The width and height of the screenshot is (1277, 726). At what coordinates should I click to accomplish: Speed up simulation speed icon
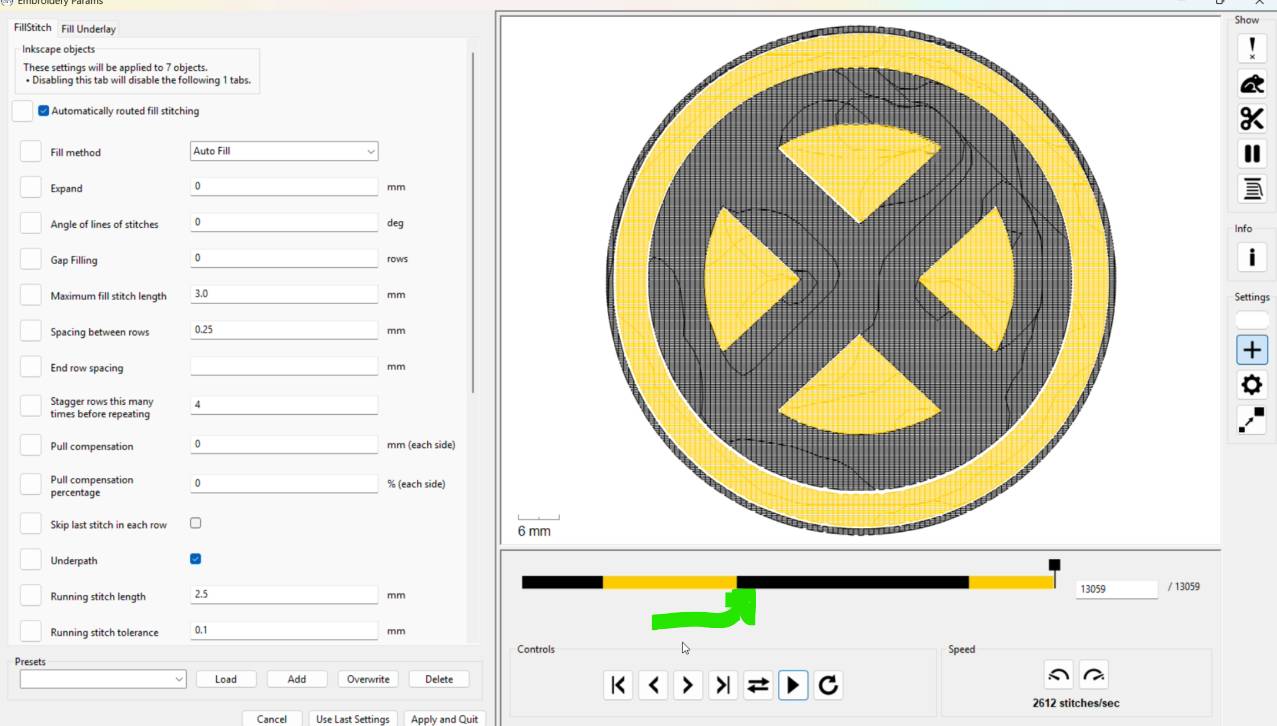point(1093,675)
